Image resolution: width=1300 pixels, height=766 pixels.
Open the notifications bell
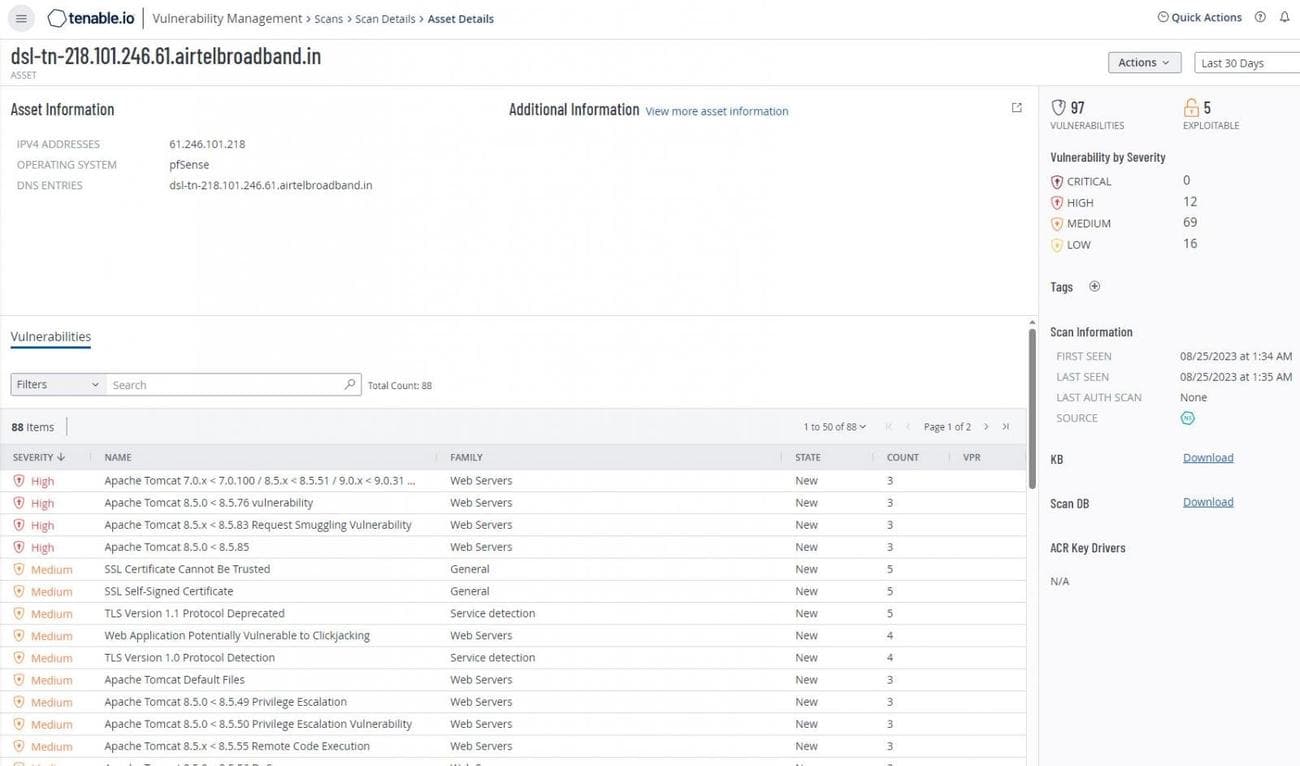pos(1286,17)
